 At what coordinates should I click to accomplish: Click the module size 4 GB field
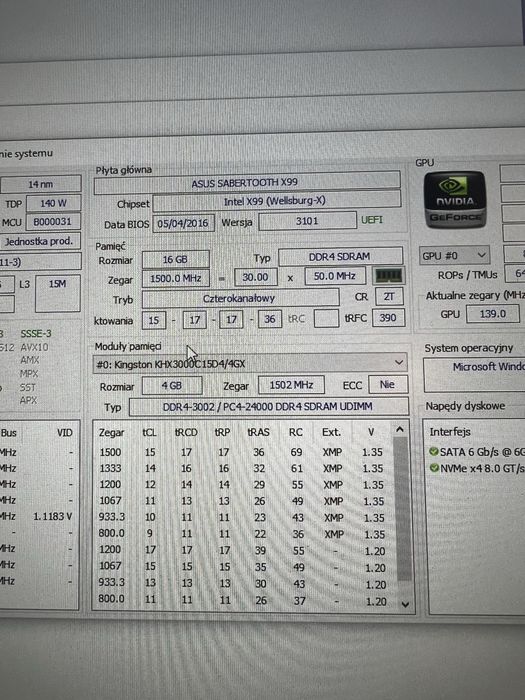(172, 385)
